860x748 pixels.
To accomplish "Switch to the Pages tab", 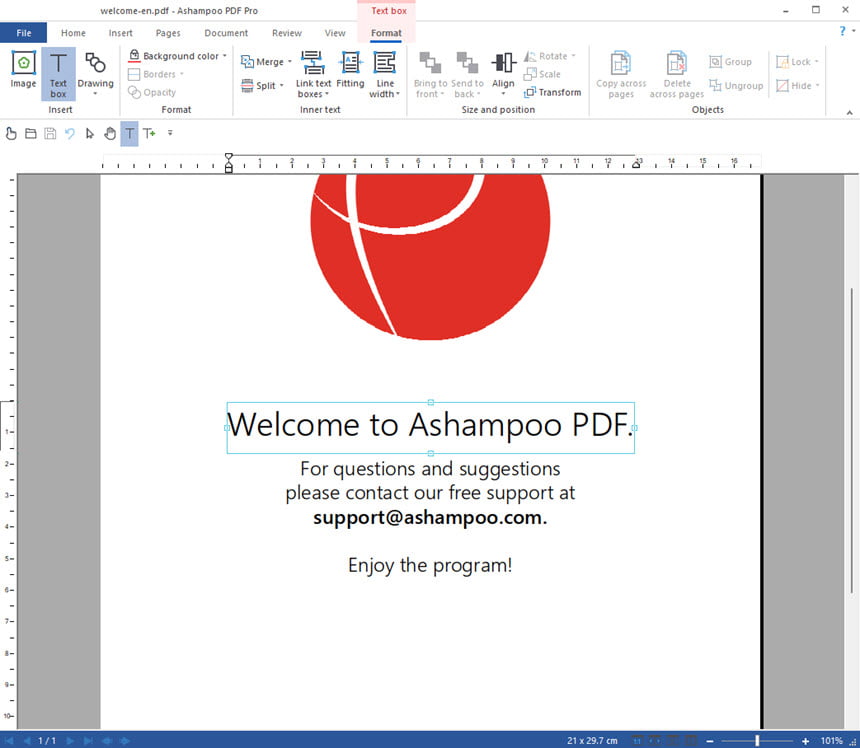I will 168,33.
